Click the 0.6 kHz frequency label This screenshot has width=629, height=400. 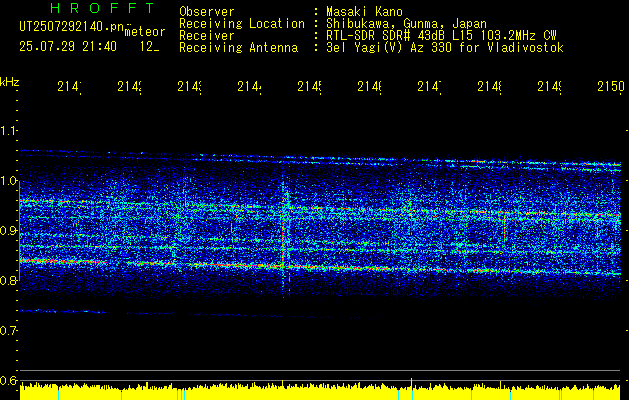click(x=8, y=380)
